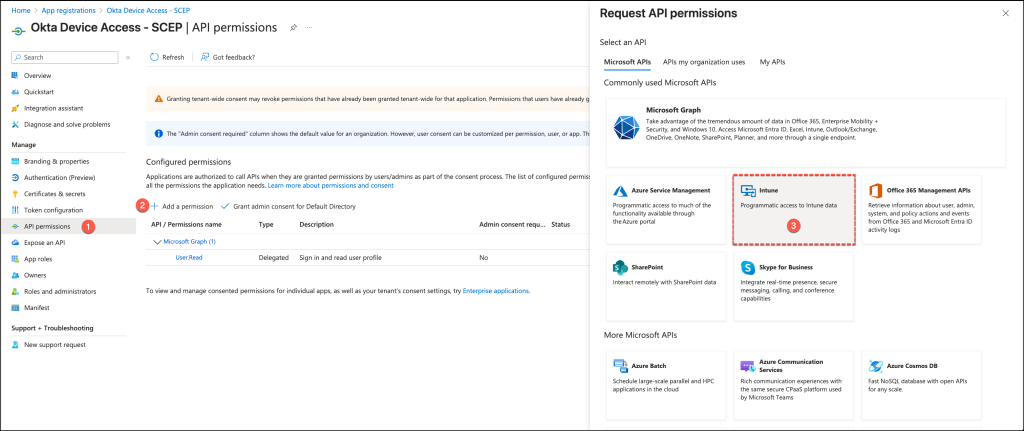Select the Intune API tile
Viewport: 1024px width, 431px height.
794,209
